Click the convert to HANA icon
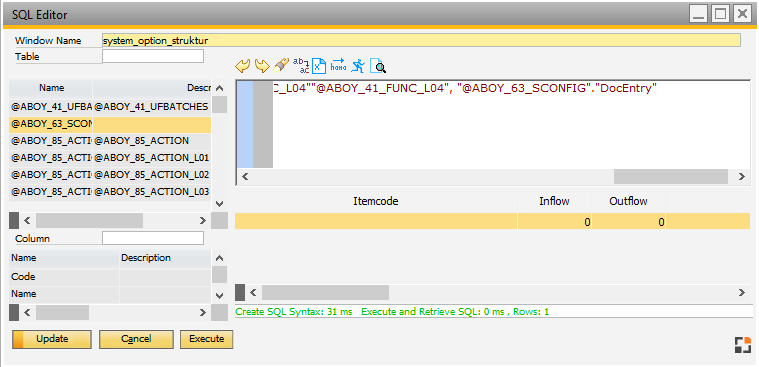 (x=338, y=65)
